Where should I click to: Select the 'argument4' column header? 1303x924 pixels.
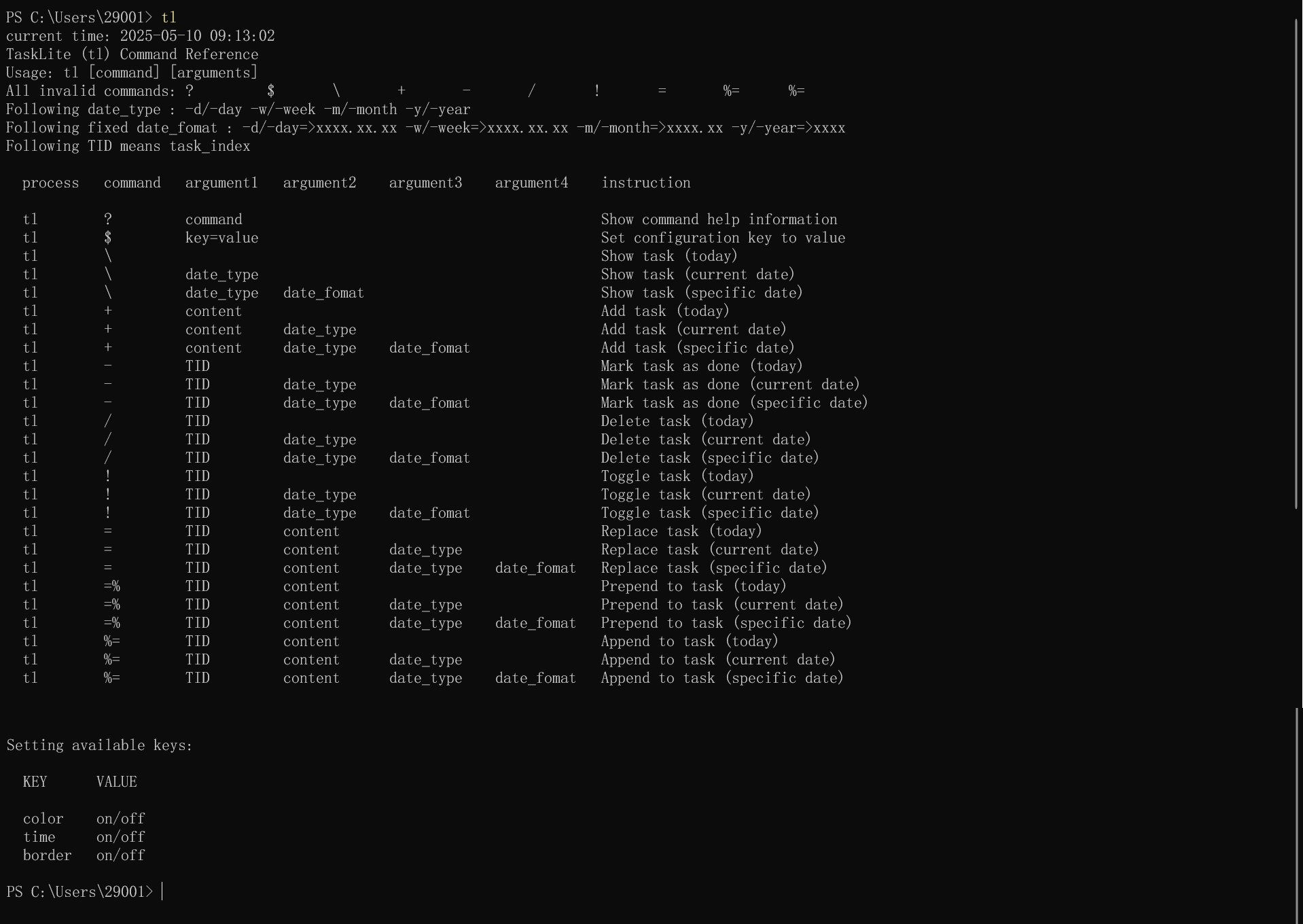tap(531, 183)
